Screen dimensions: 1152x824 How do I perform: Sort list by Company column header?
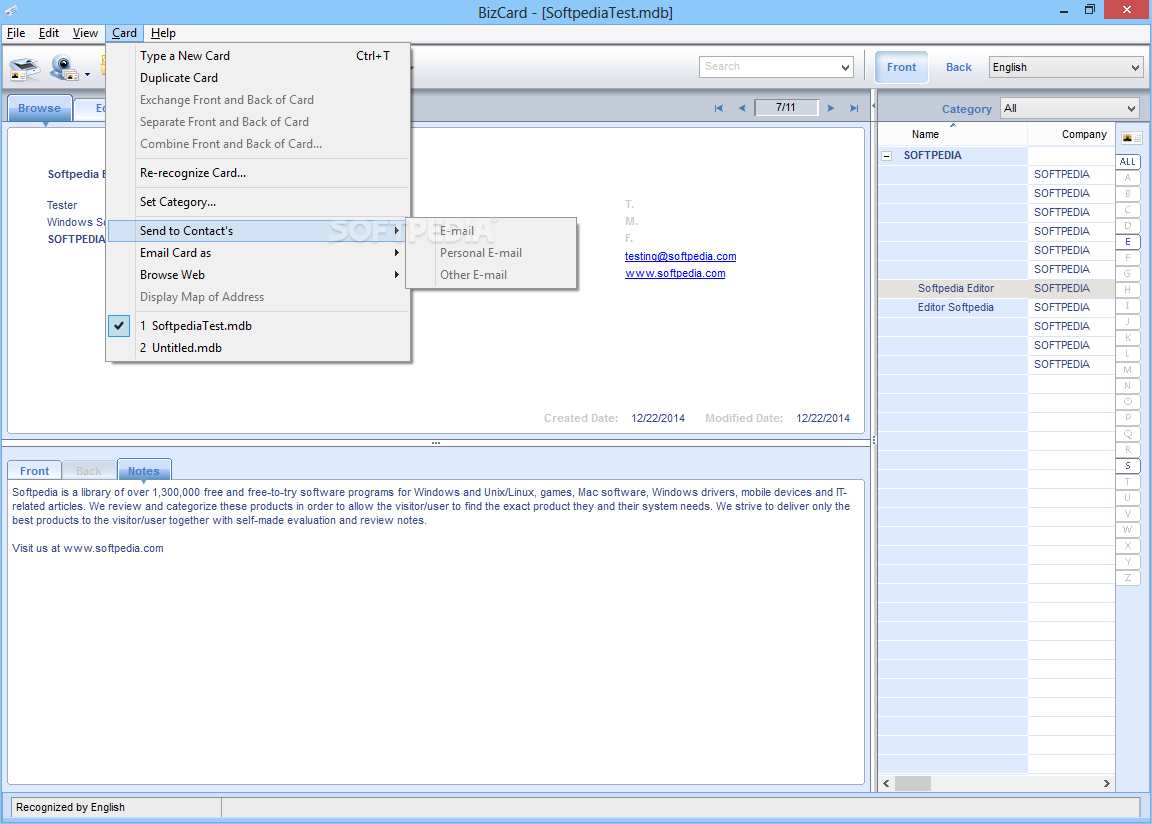[1071, 134]
